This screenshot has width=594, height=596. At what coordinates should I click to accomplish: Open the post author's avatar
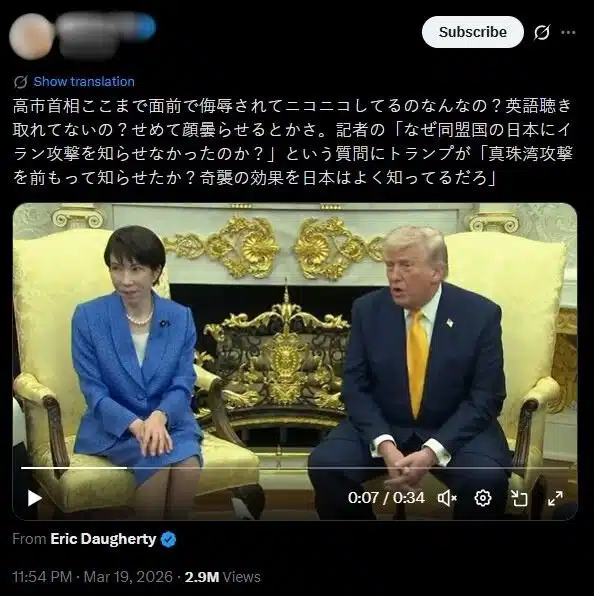pyautogui.click(x=32, y=36)
